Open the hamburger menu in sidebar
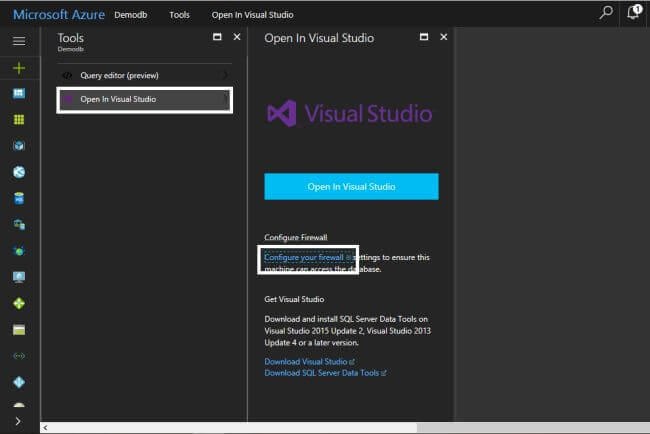 19,41
